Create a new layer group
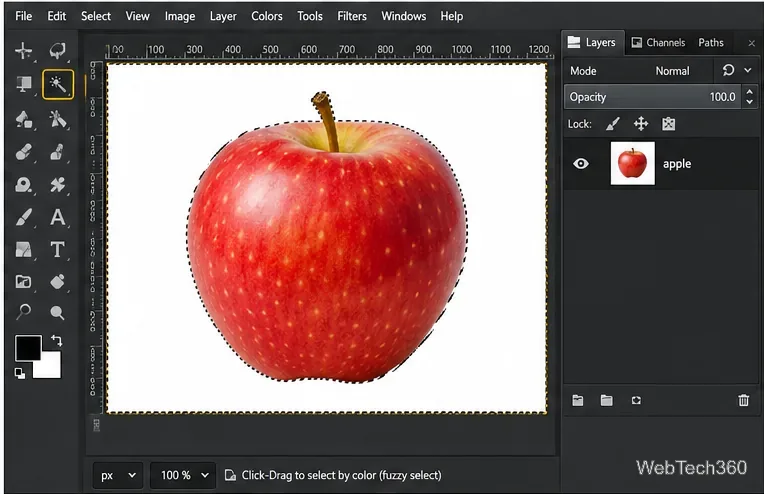 point(607,400)
